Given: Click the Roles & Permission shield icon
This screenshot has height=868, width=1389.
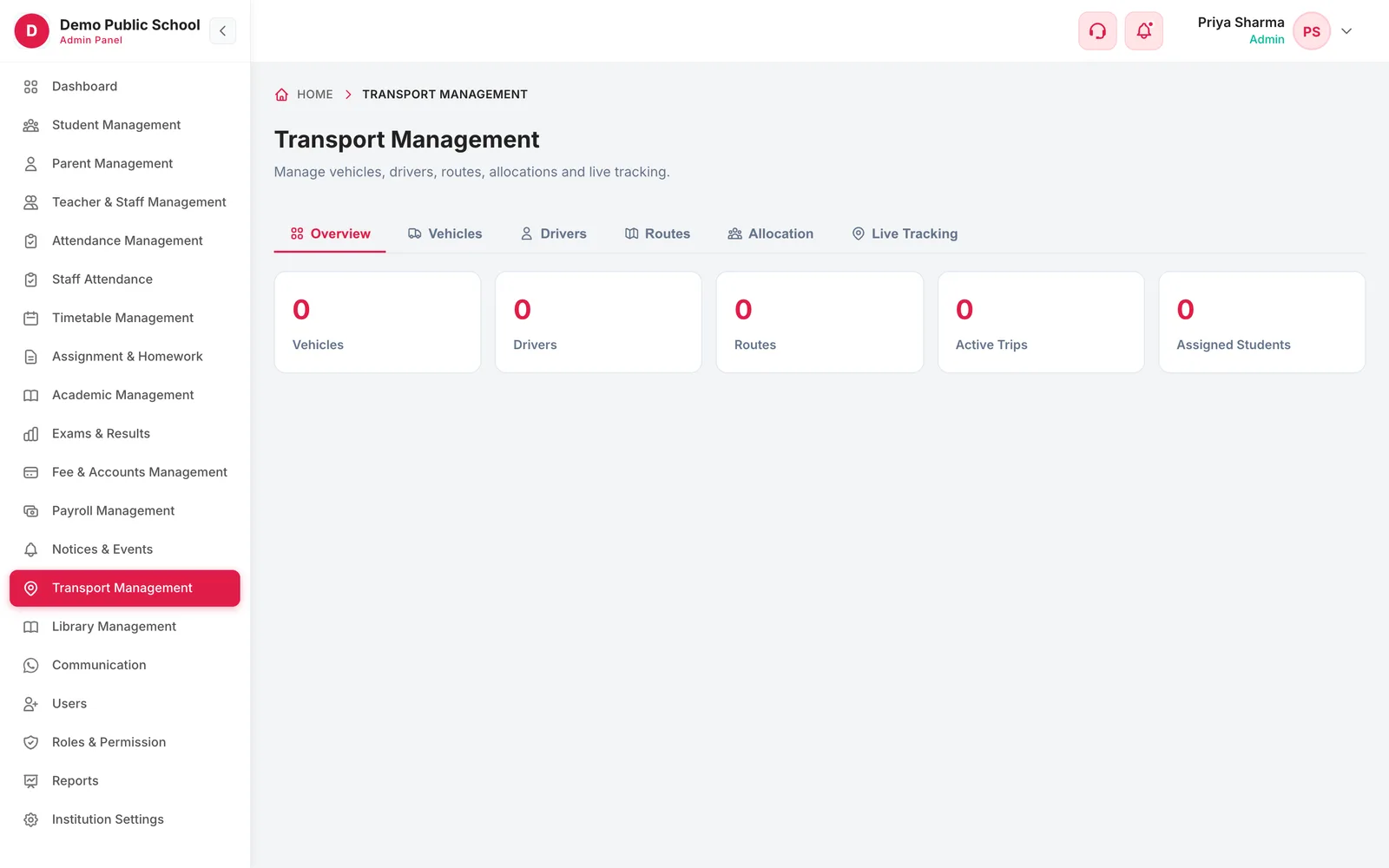Looking at the screenshot, I should pyautogui.click(x=30, y=742).
